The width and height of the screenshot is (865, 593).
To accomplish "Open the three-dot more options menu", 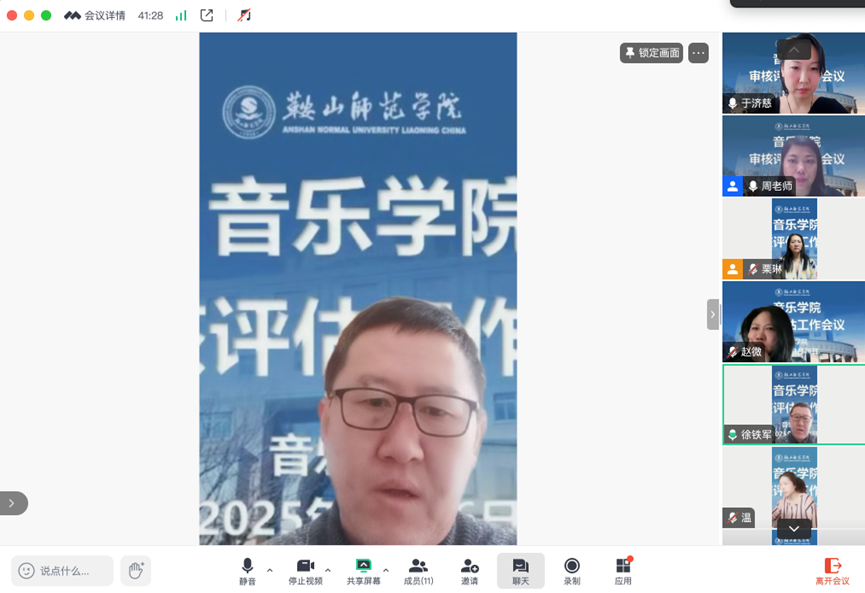I will 698,53.
